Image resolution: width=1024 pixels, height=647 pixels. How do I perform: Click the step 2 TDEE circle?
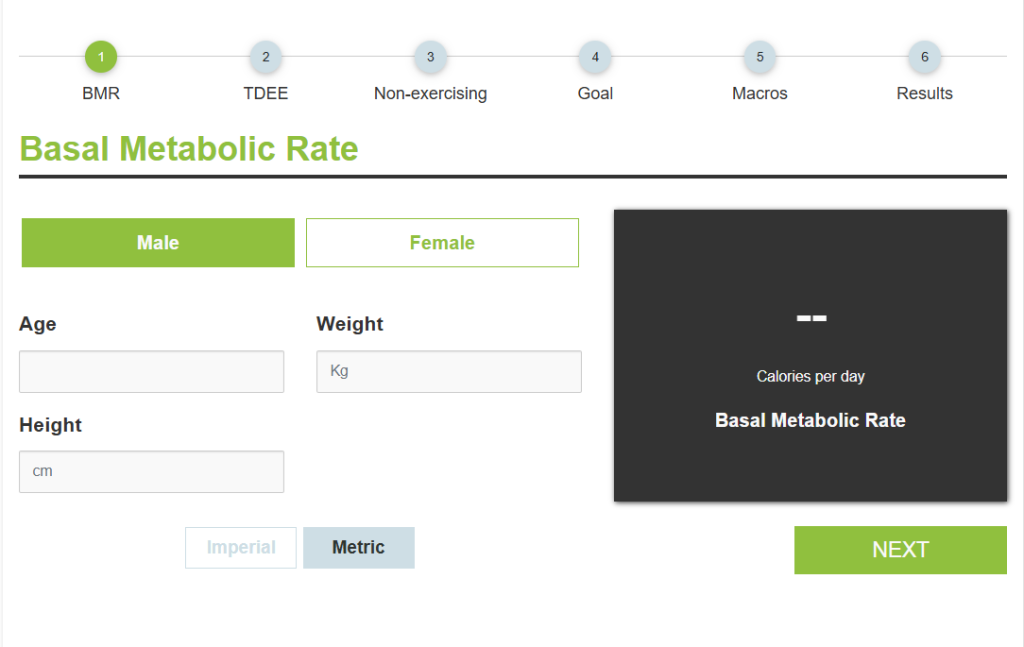pyautogui.click(x=265, y=57)
